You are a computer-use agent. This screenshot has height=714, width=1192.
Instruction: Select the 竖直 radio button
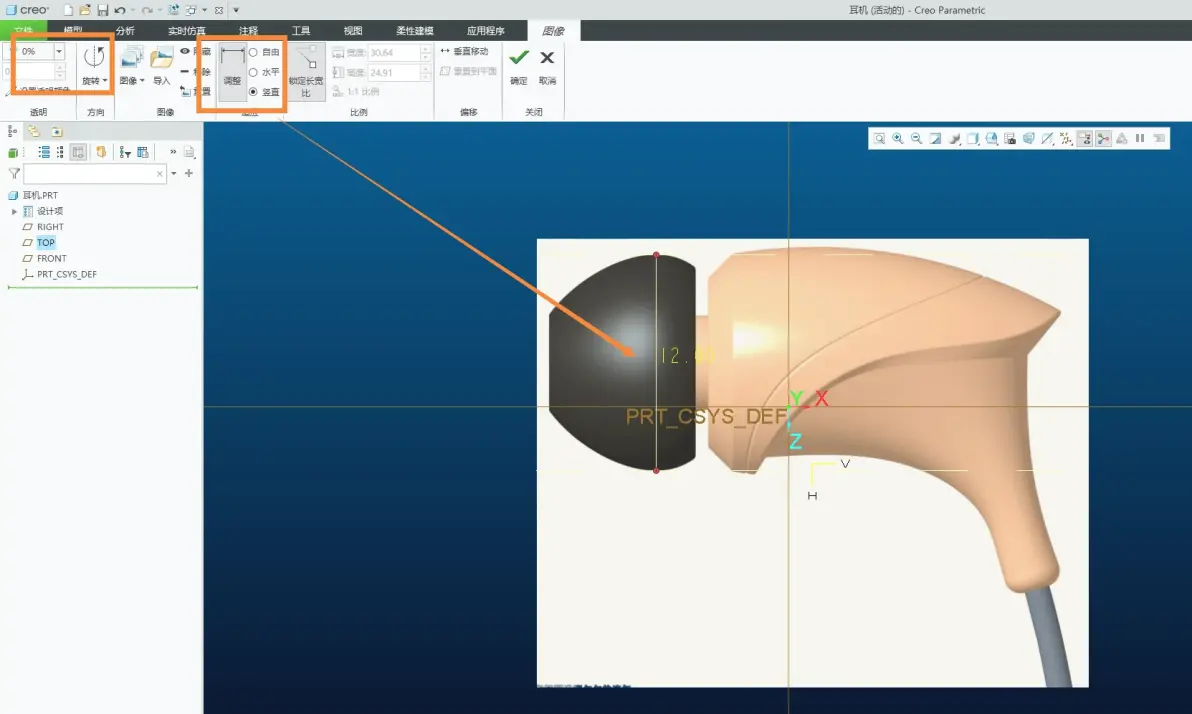pos(253,91)
